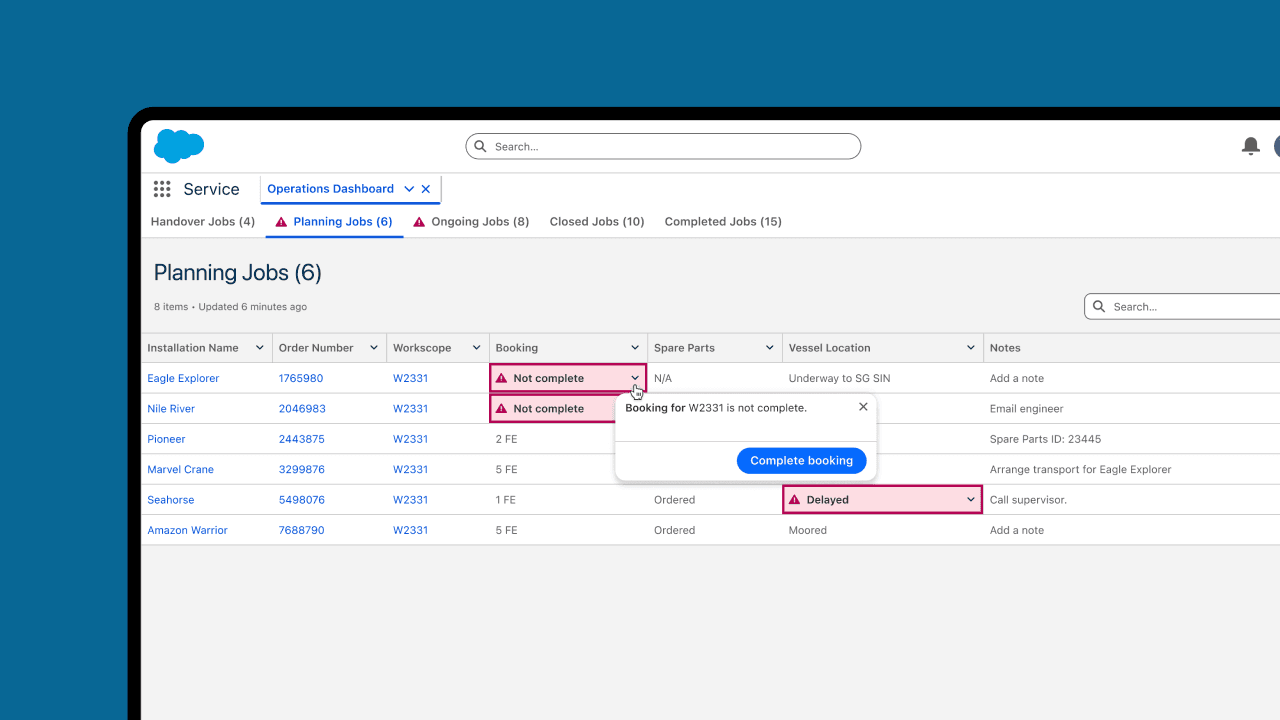Focus the global Search field

pos(663,146)
